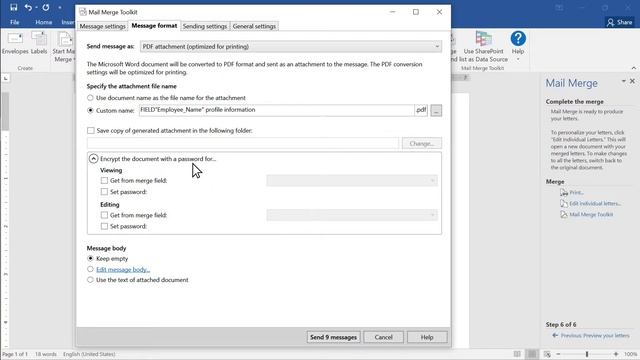Viewport: 640px width, 360px height.
Task: Click the save folder path field
Action: [x=242, y=143]
